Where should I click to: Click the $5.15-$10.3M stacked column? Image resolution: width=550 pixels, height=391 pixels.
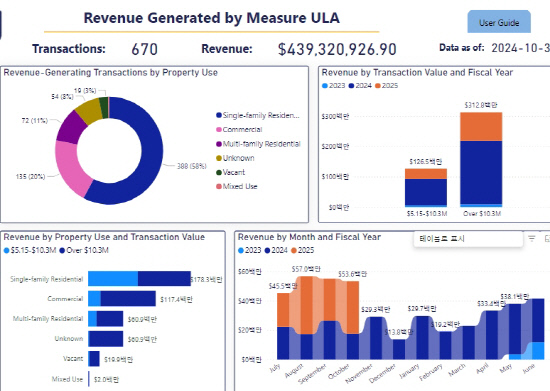pos(426,188)
